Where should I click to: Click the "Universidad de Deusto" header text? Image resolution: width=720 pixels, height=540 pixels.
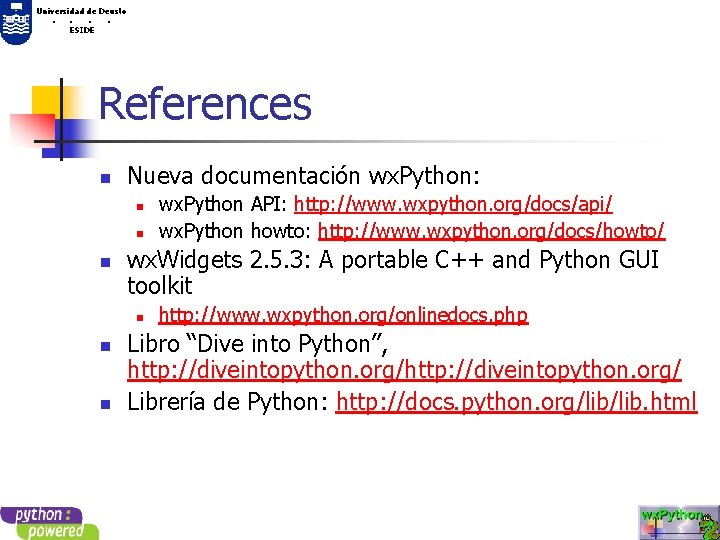(81, 11)
